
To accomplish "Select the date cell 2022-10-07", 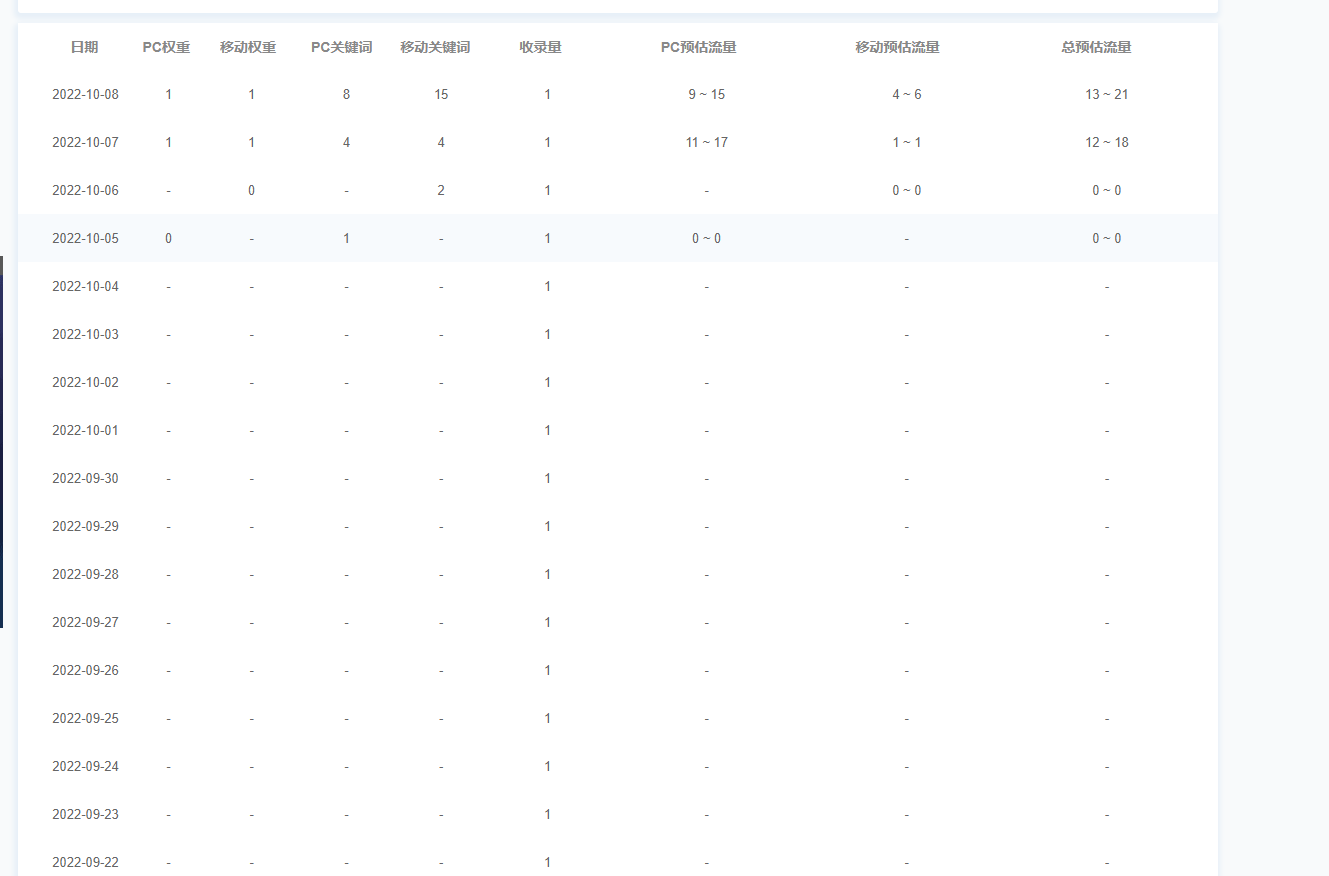I will (x=85, y=142).
